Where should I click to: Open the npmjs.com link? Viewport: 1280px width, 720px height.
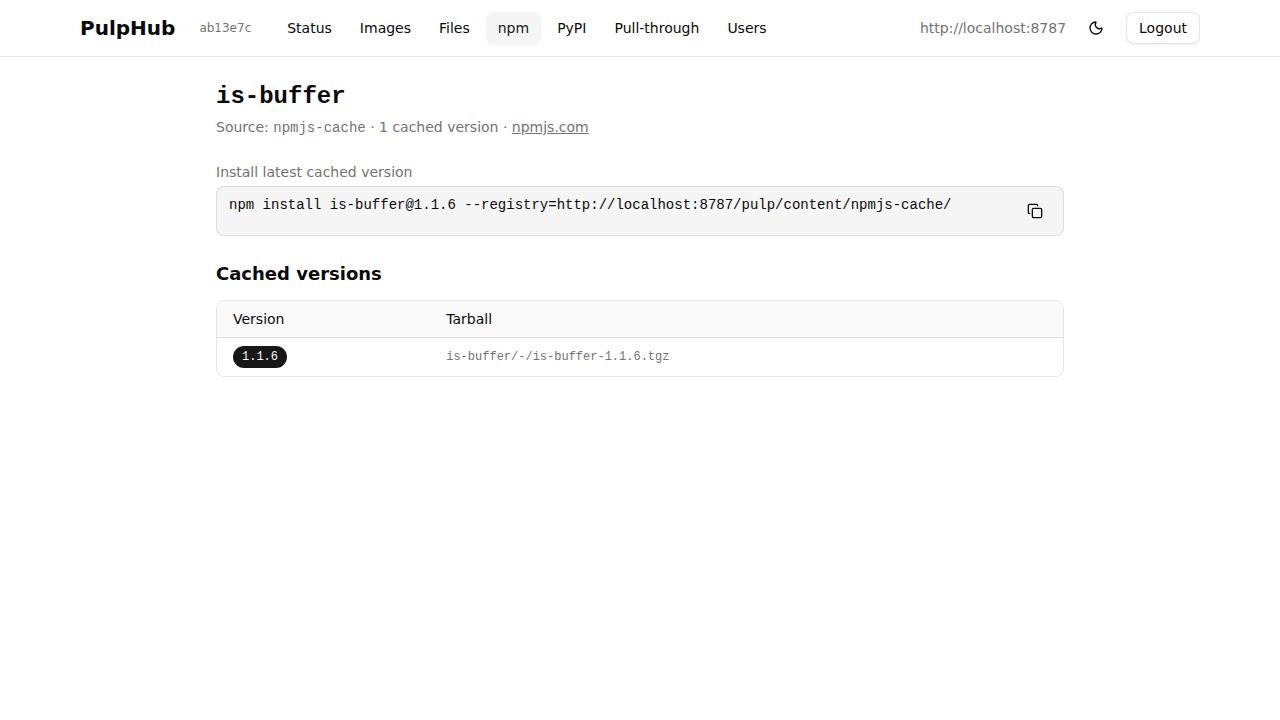coord(549,127)
